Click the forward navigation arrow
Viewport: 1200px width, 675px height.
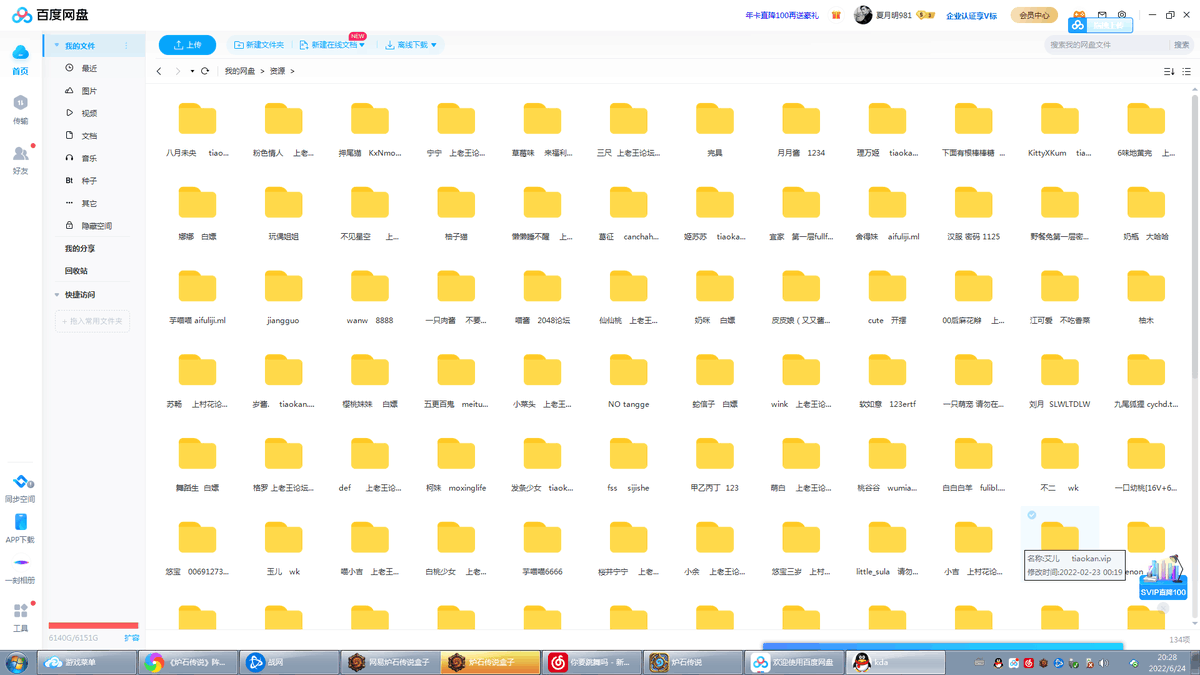click(178, 71)
